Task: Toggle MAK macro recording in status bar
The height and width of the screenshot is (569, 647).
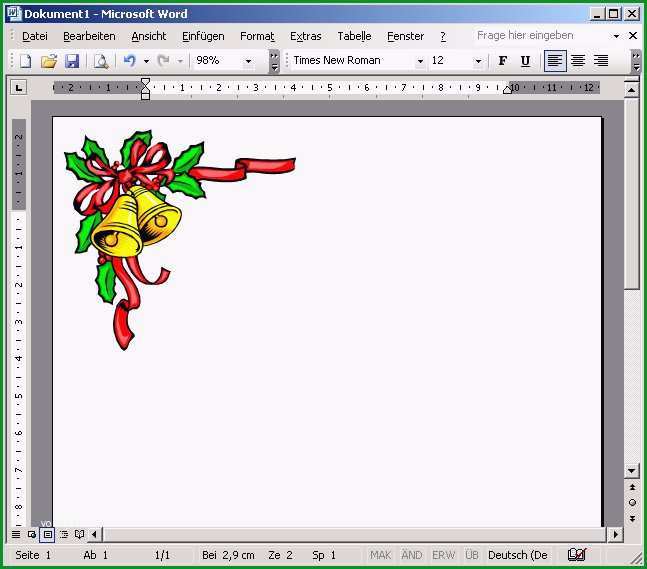Action: (x=380, y=555)
